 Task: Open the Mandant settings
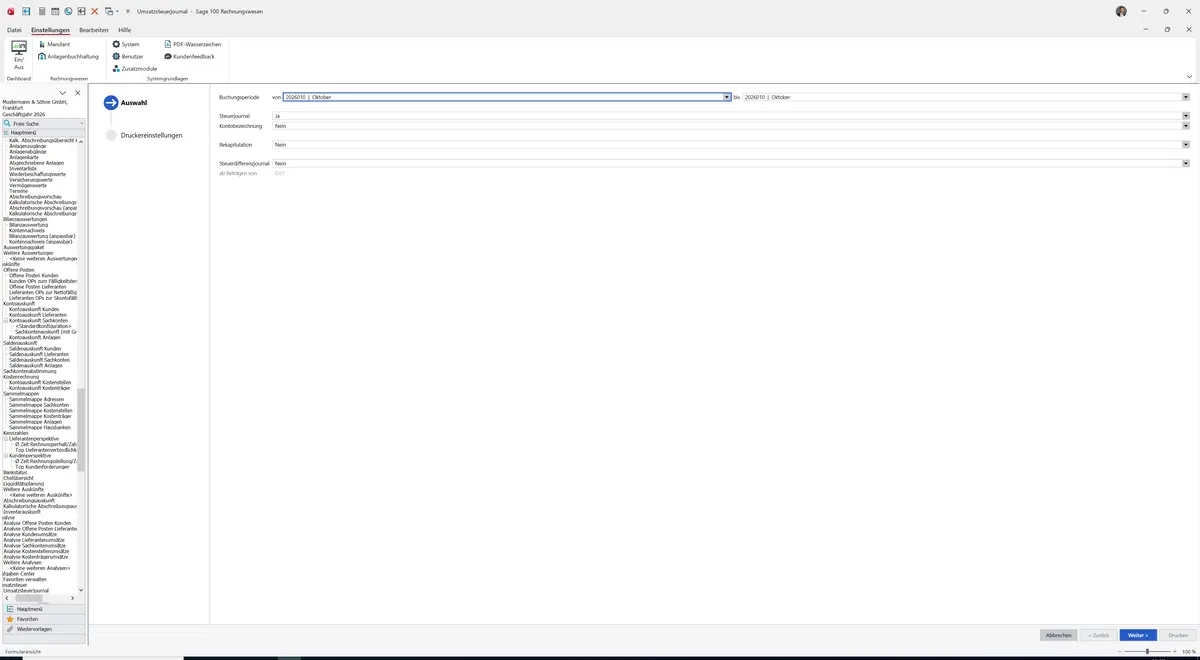(x=54, y=45)
